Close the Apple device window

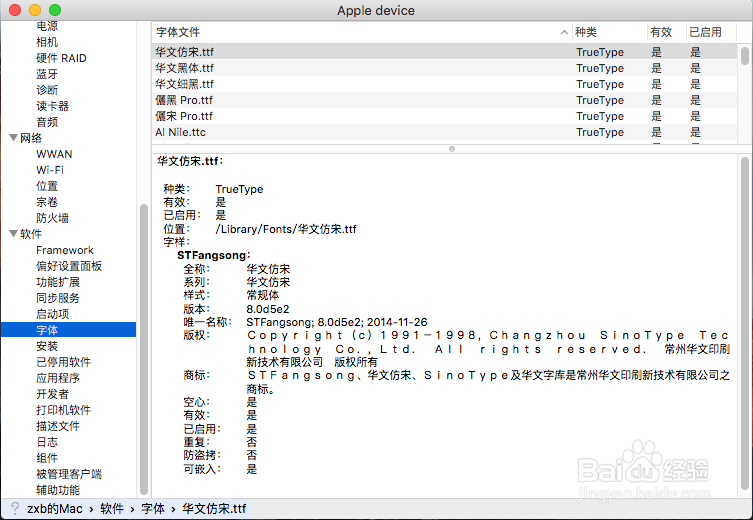click(15, 10)
